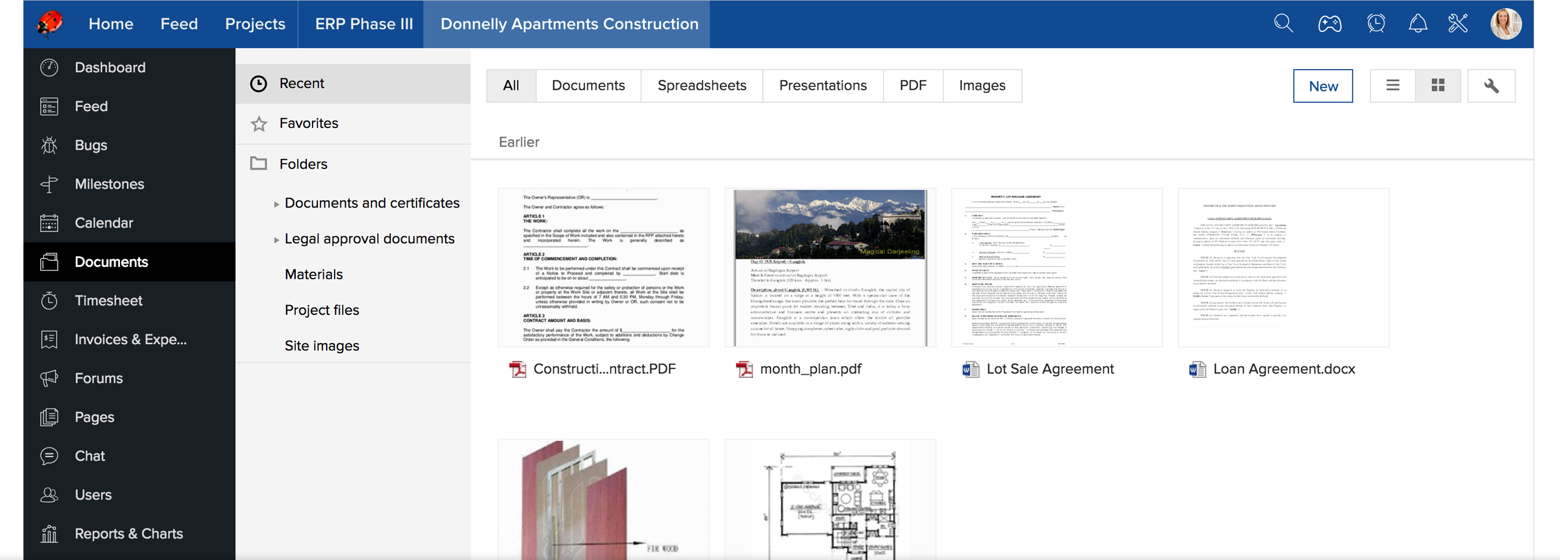Open Projects in top navigation

point(255,24)
